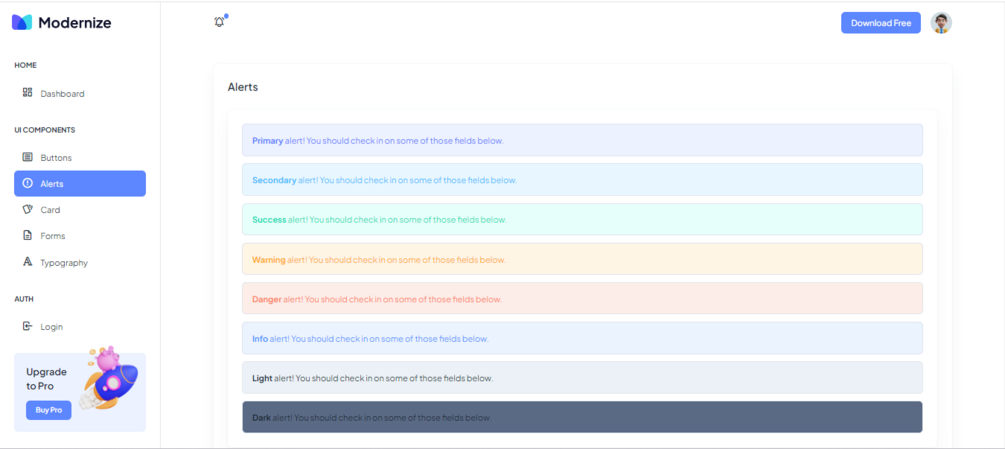Open the Forms sidebar entry

80,236
